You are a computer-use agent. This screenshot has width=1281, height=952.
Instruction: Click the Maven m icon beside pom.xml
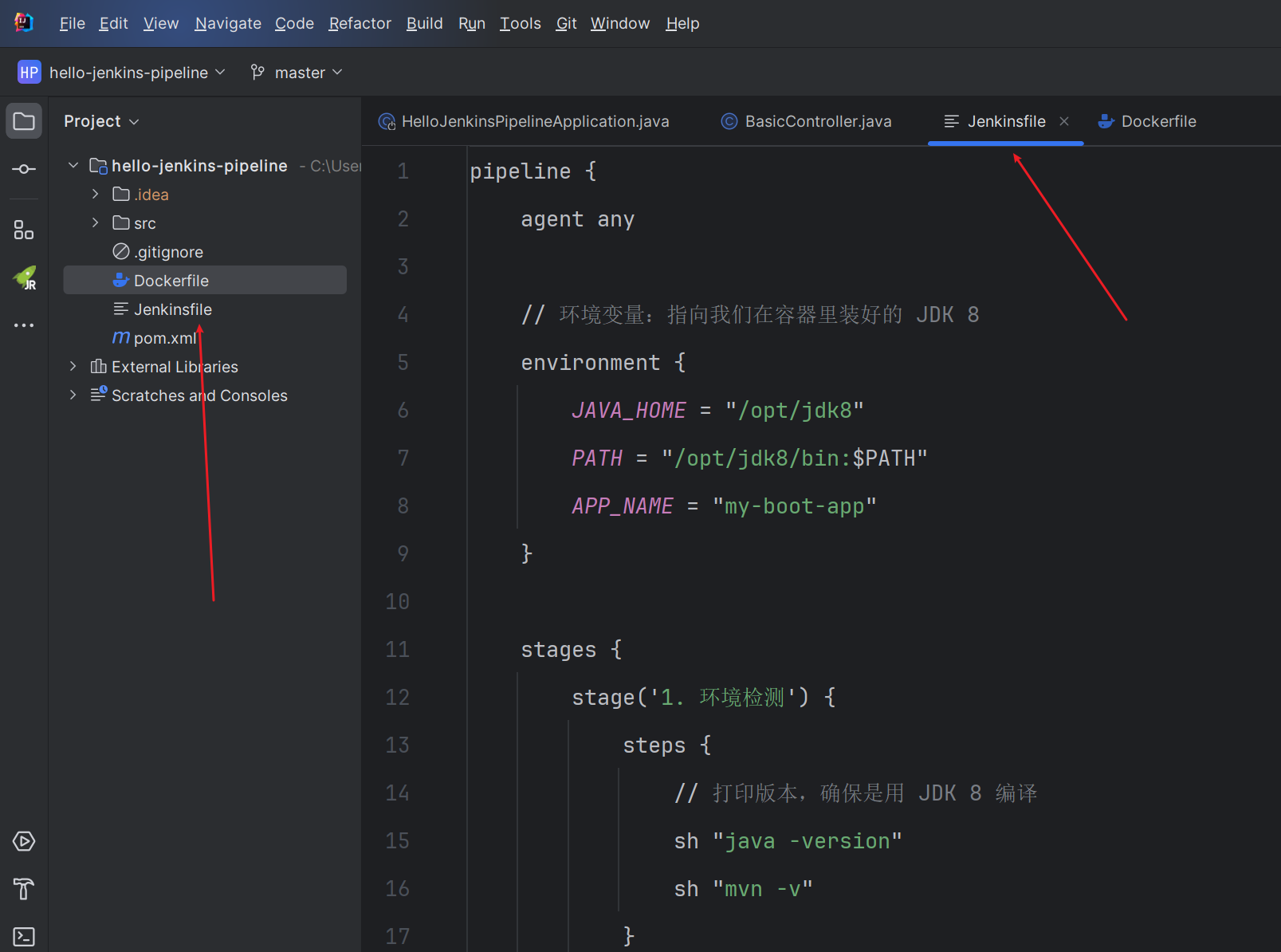point(121,338)
